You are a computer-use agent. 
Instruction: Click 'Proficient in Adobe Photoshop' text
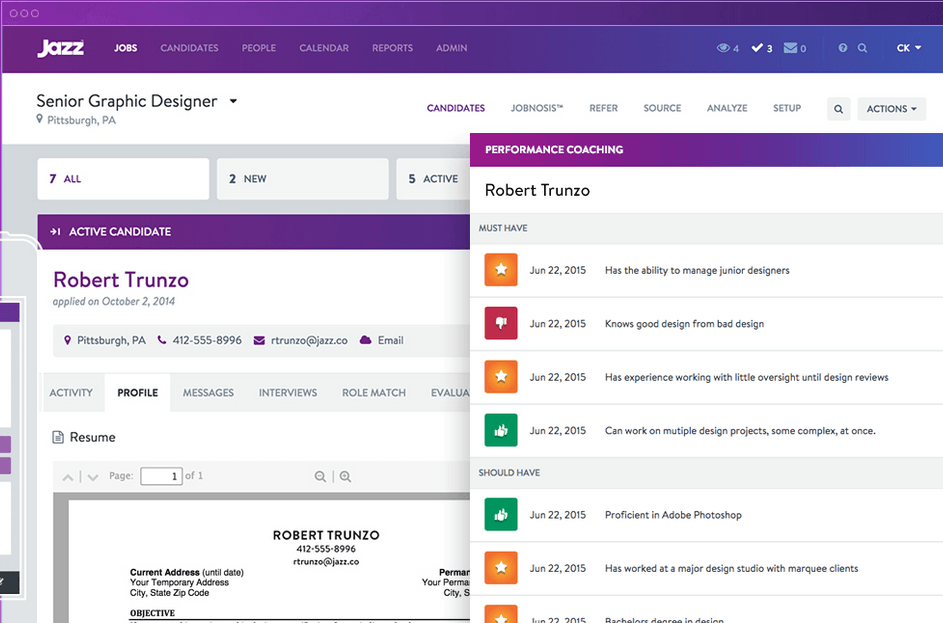pos(673,515)
